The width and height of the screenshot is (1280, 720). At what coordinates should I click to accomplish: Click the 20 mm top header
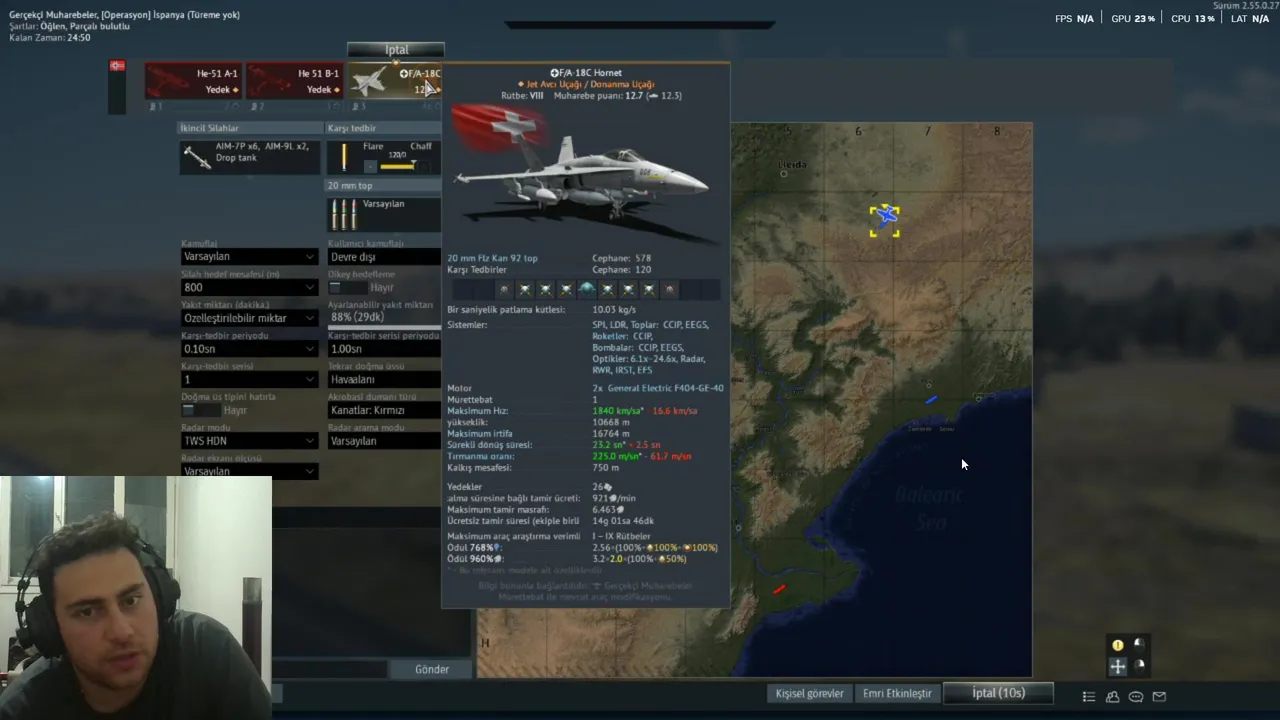point(384,186)
